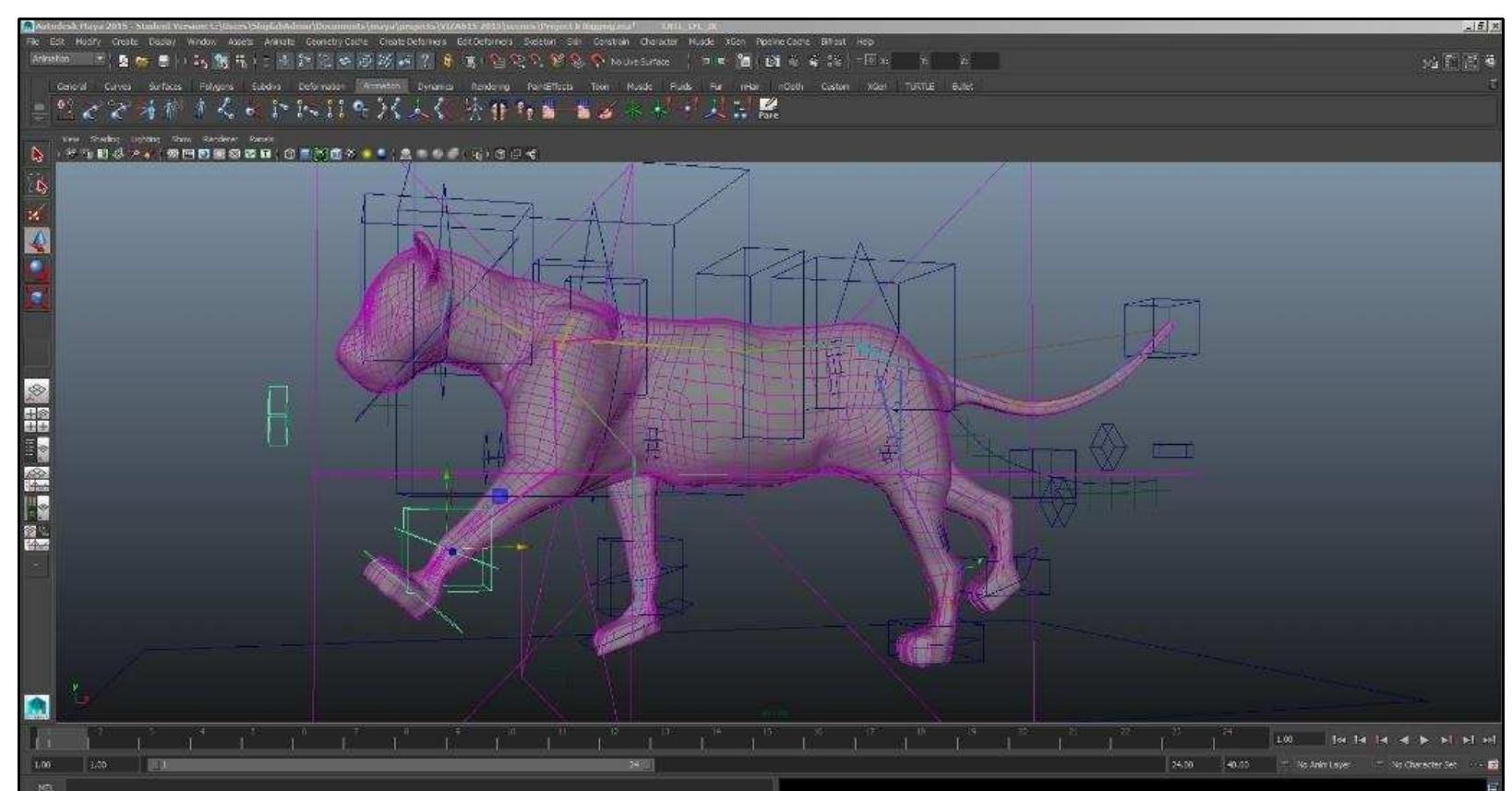
Task: Select the Rotate tool sphere icon
Action: [x=37, y=270]
